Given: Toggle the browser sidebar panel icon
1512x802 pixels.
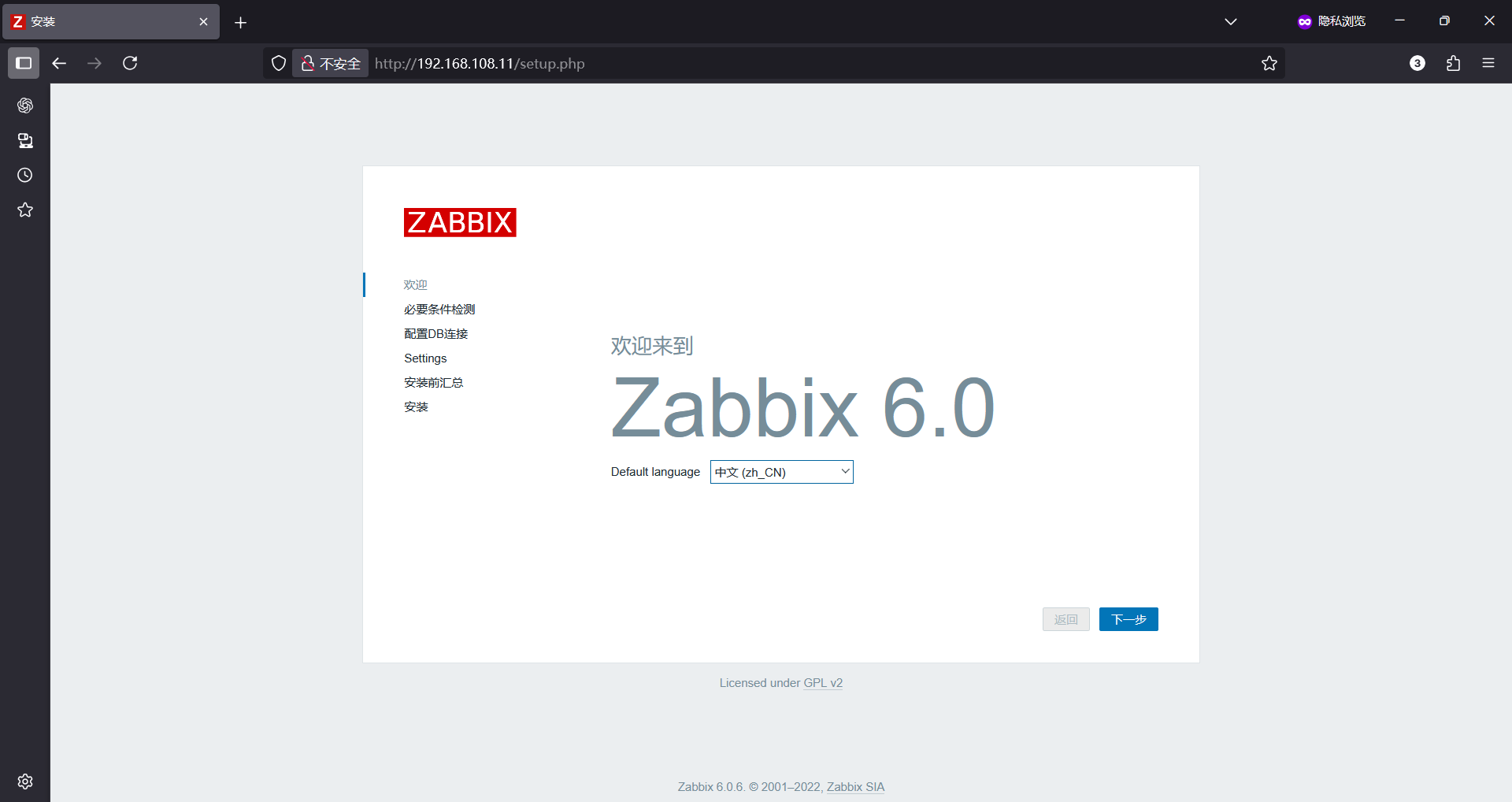Looking at the screenshot, I should pos(24,63).
